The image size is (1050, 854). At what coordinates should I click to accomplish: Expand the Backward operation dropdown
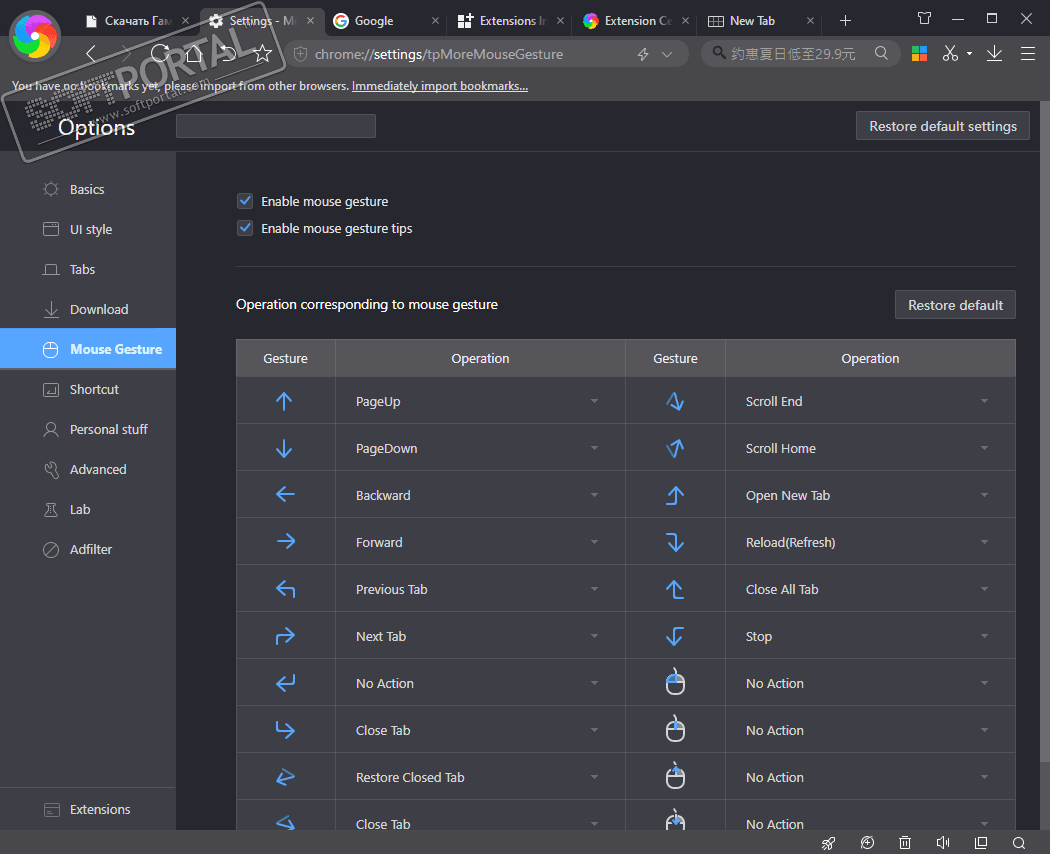point(480,495)
